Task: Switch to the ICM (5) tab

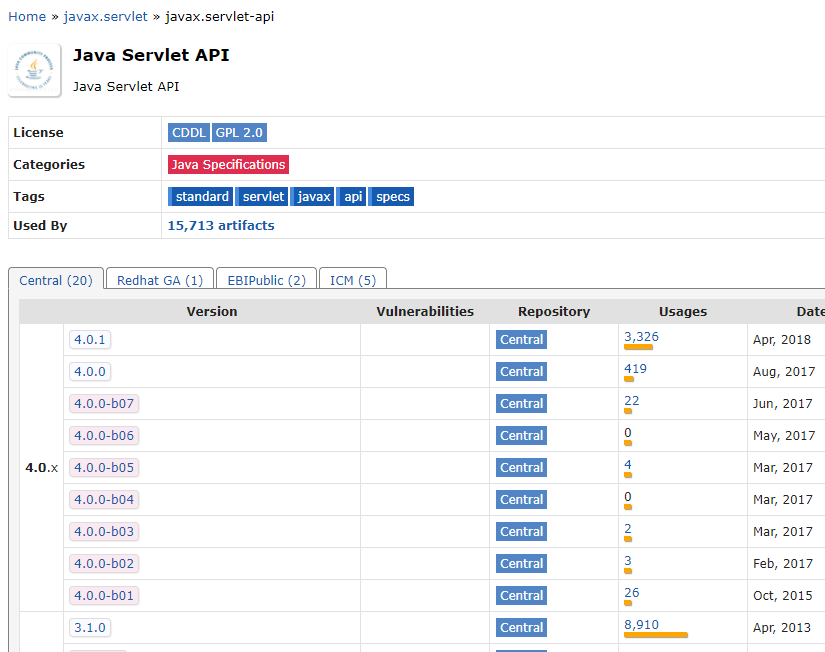Action: 353,281
